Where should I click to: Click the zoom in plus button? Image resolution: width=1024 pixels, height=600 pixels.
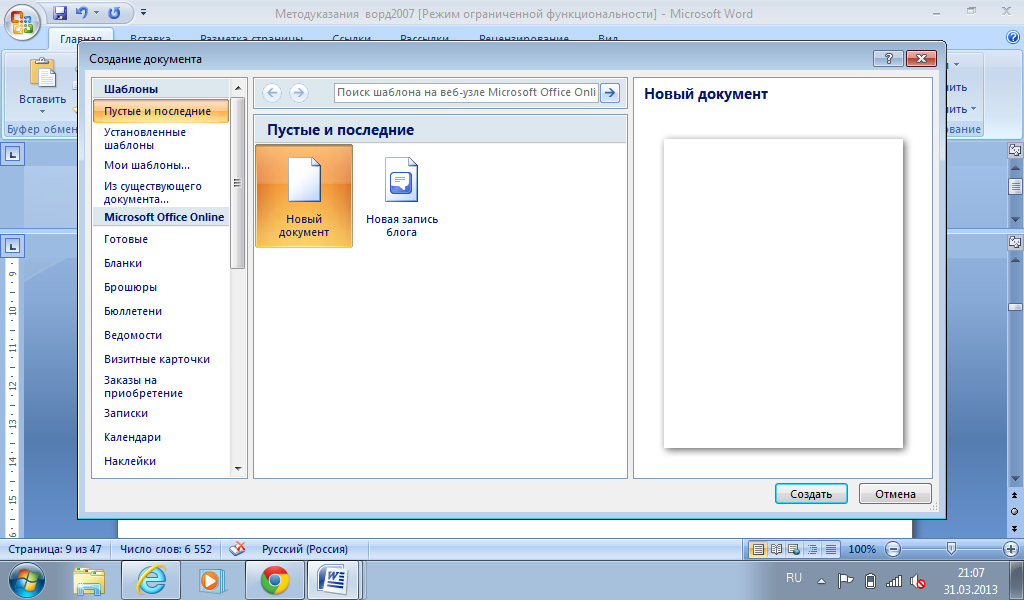pos(1011,549)
